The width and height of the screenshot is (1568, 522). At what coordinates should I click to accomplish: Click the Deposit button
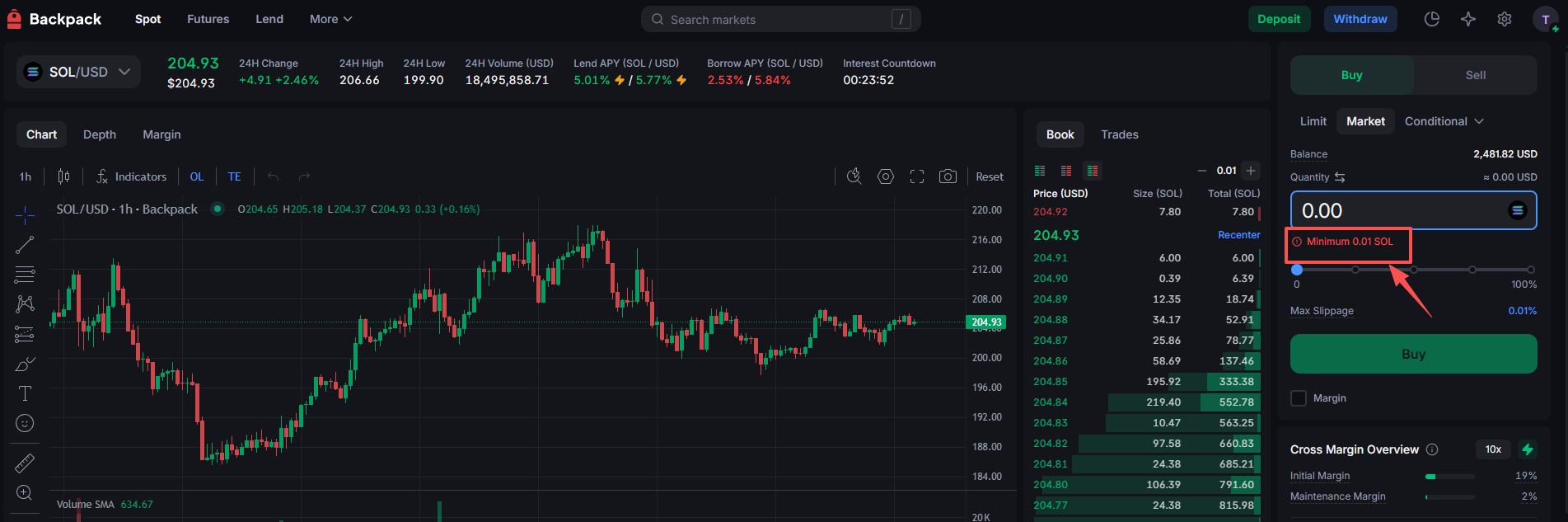pos(1278,19)
